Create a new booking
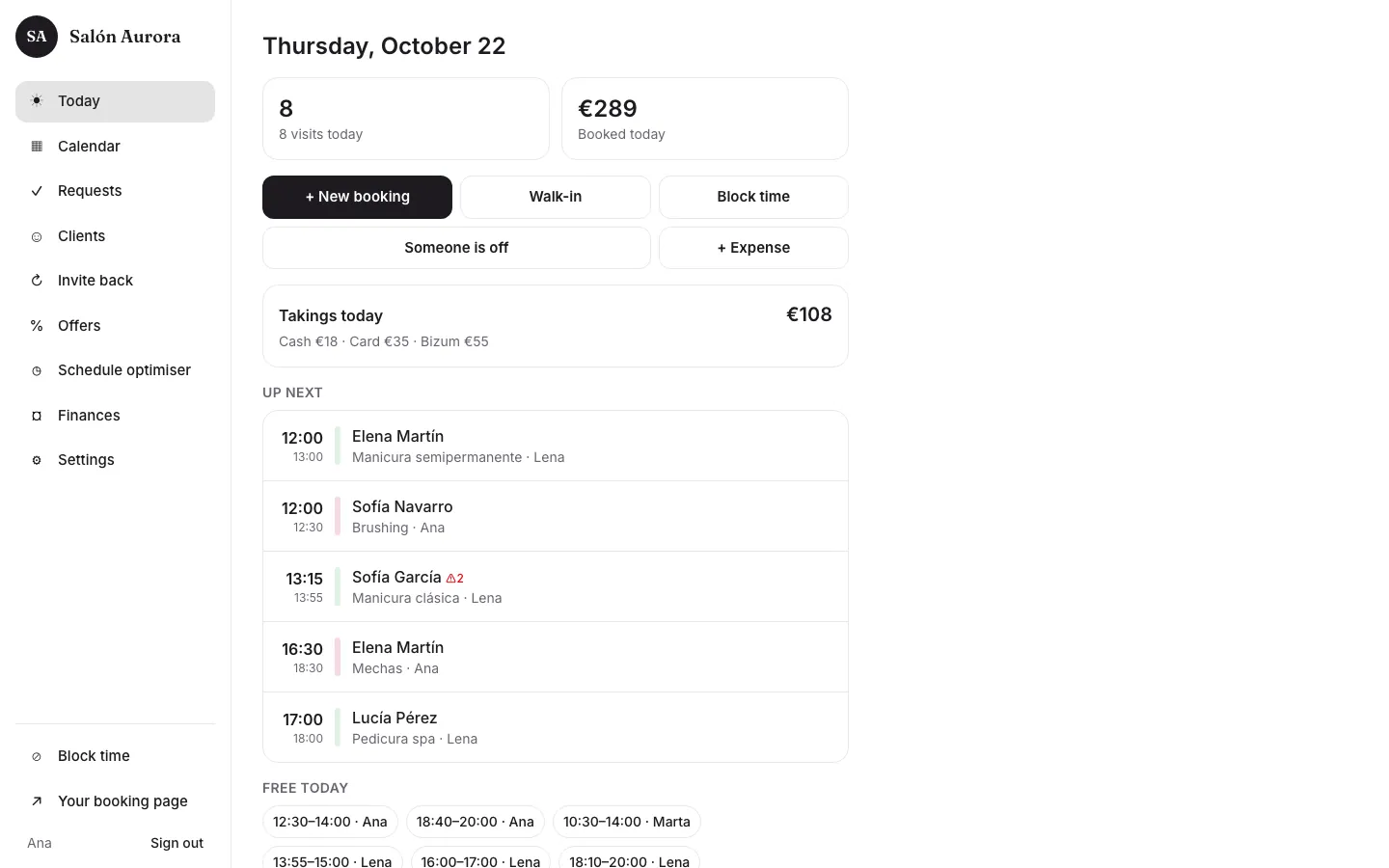Viewport: 1389px width, 868px height. click(x=357, y=197)
